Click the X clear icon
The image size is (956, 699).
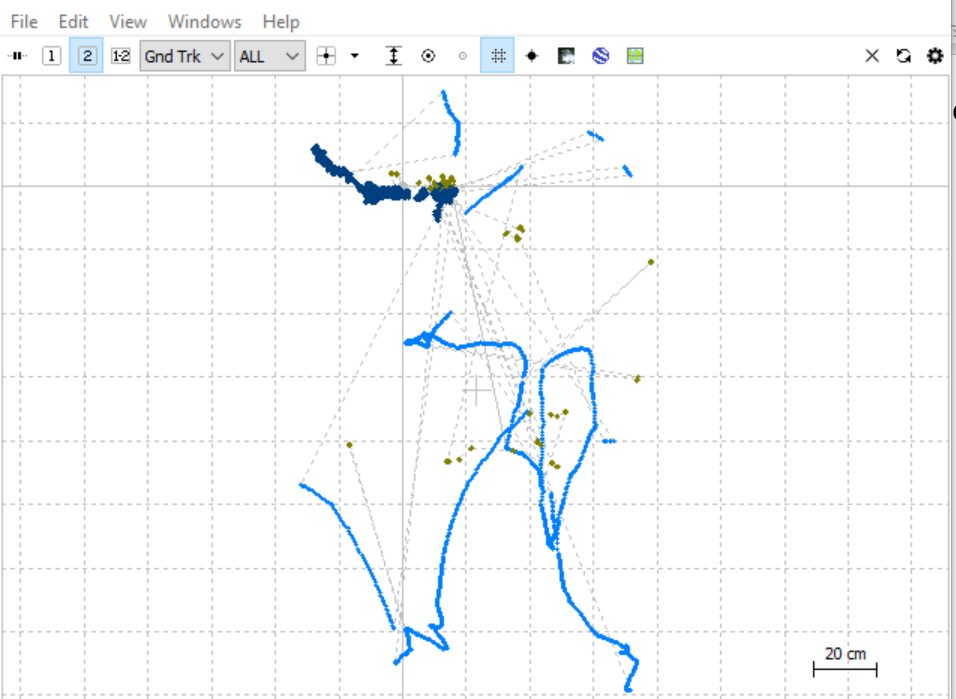872,56
